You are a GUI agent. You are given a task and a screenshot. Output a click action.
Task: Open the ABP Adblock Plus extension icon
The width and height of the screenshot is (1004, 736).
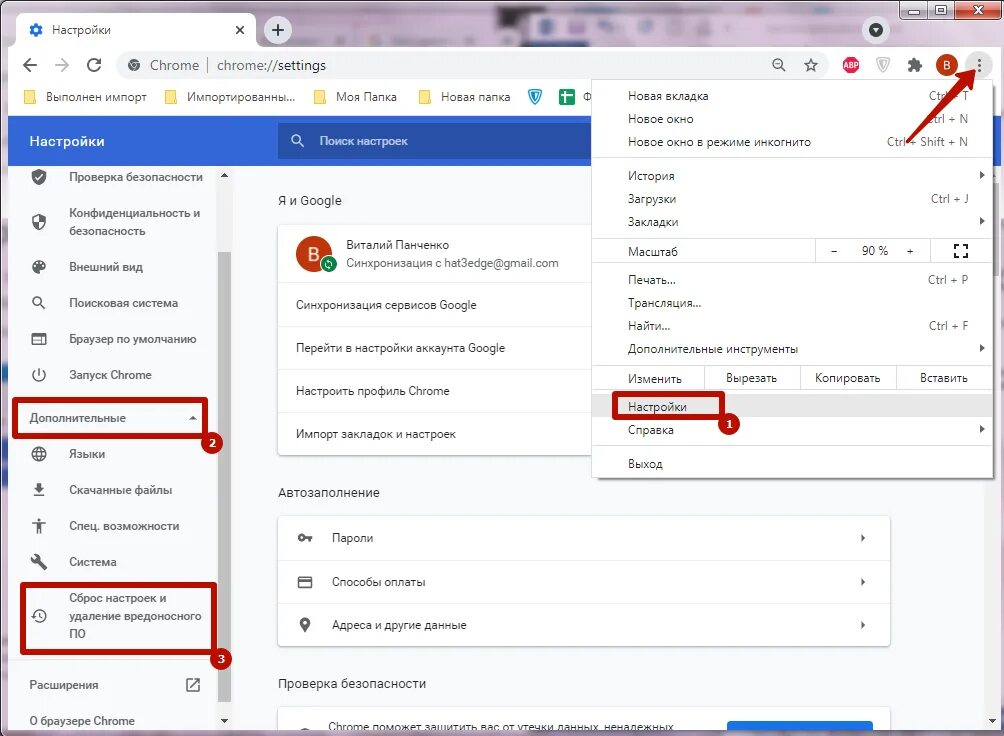pyautogui.click(x=851, y=65)
